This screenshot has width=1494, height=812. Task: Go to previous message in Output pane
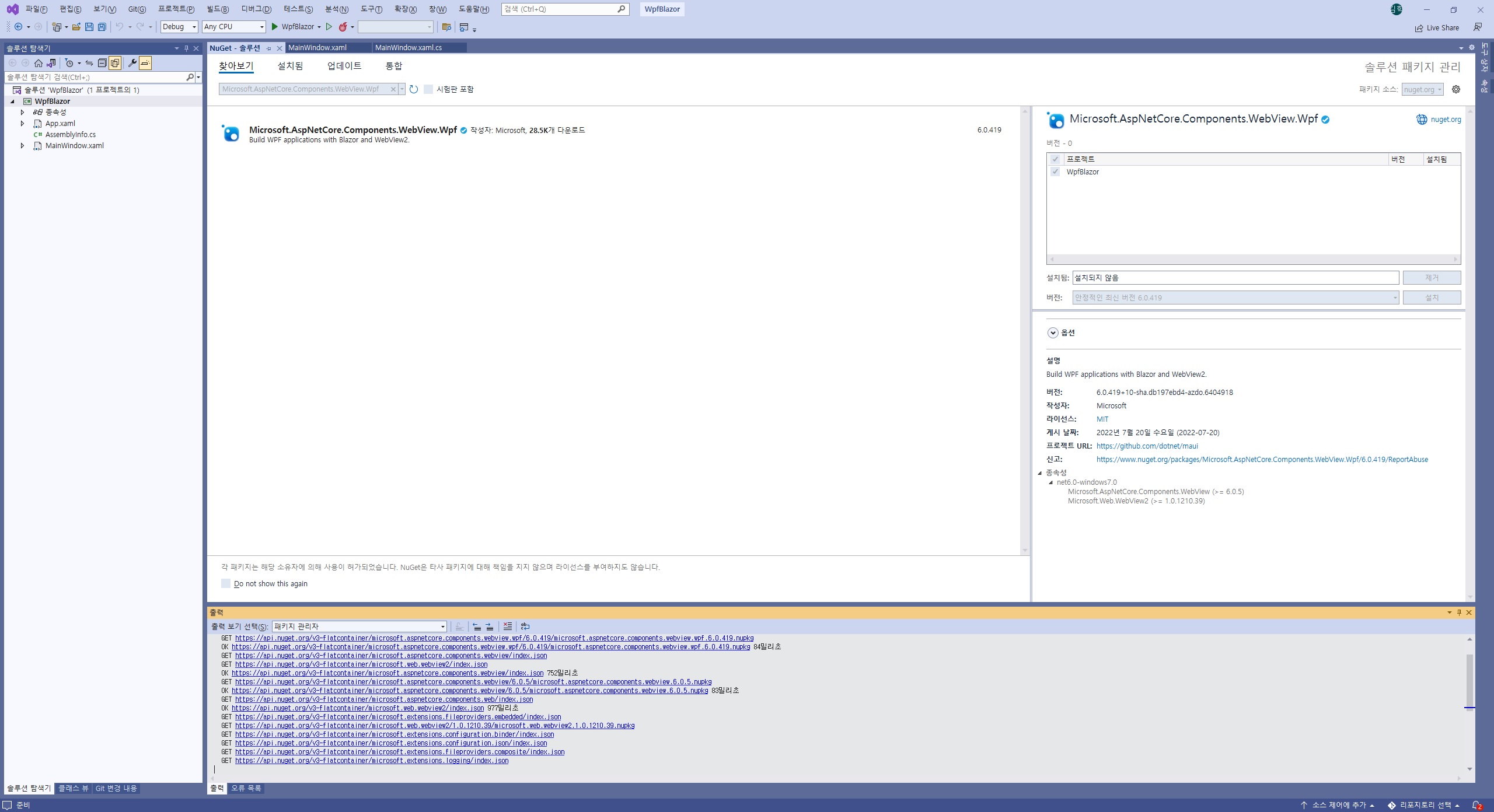click(x=477, y=626)
